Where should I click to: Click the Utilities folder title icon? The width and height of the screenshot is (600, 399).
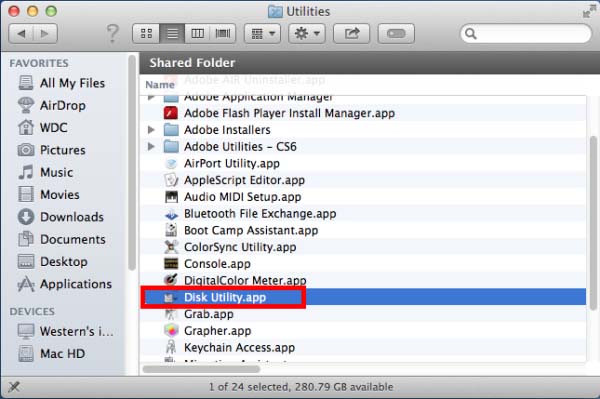click(x=275, y=11)
